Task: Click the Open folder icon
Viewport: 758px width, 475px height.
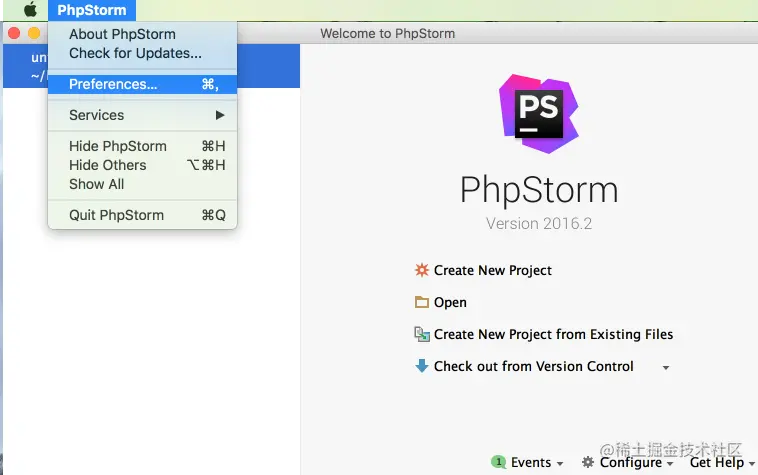Action: click(x=422, y=302)
